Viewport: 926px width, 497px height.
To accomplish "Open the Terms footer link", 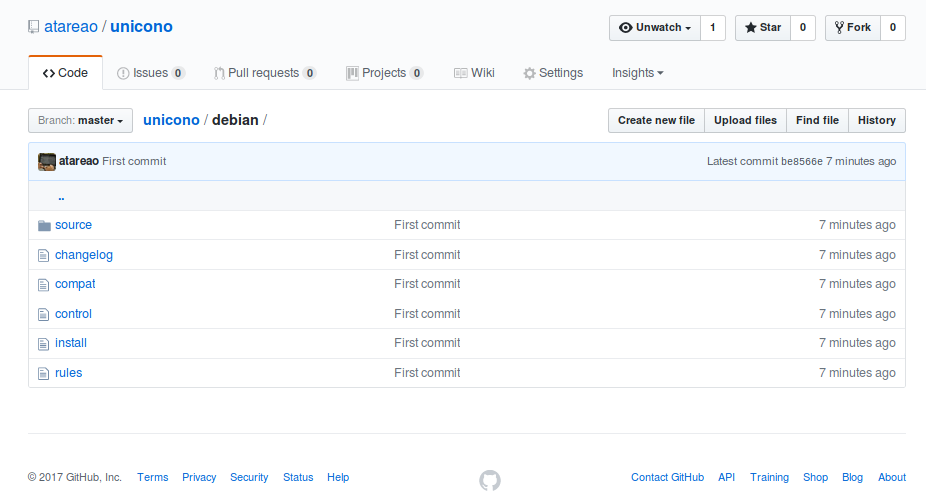I will coord(152,477).
